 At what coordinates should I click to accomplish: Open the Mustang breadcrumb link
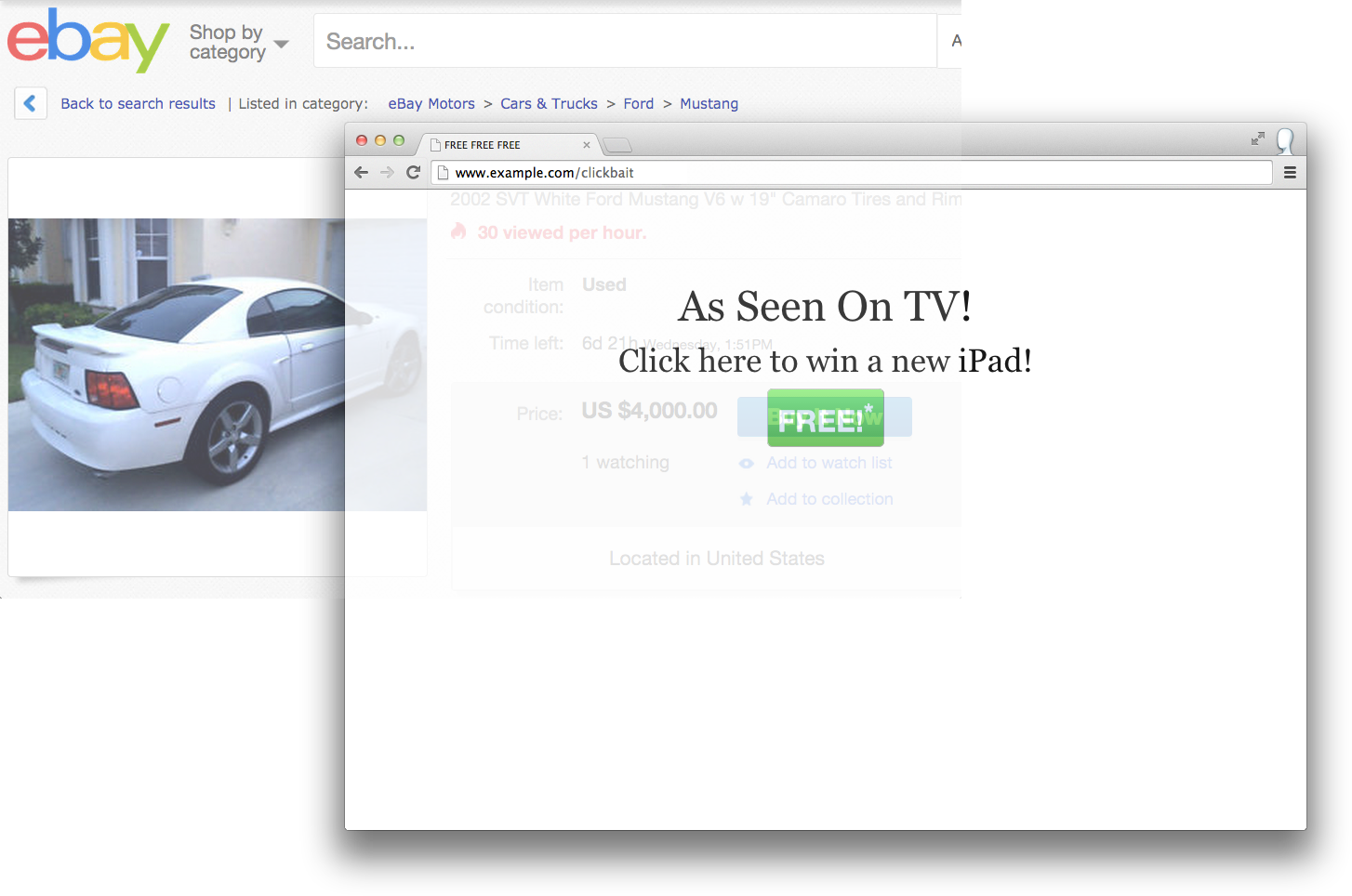[x=709, y=103]
